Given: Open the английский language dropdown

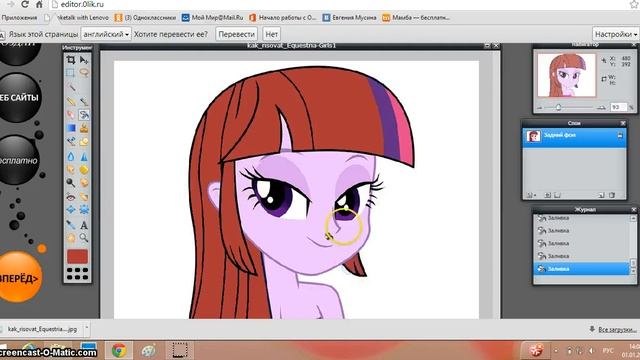Looking at the screenshot, I should click(x=106, y=34).
